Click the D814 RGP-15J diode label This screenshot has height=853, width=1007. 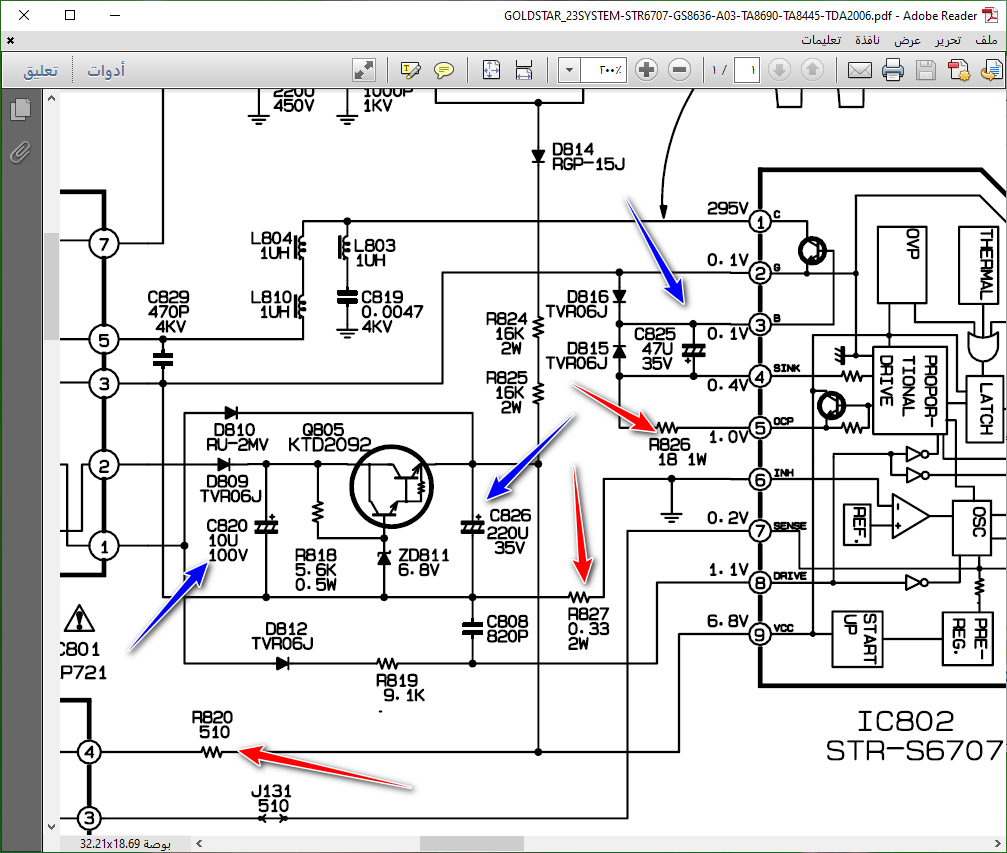point(588,157)
